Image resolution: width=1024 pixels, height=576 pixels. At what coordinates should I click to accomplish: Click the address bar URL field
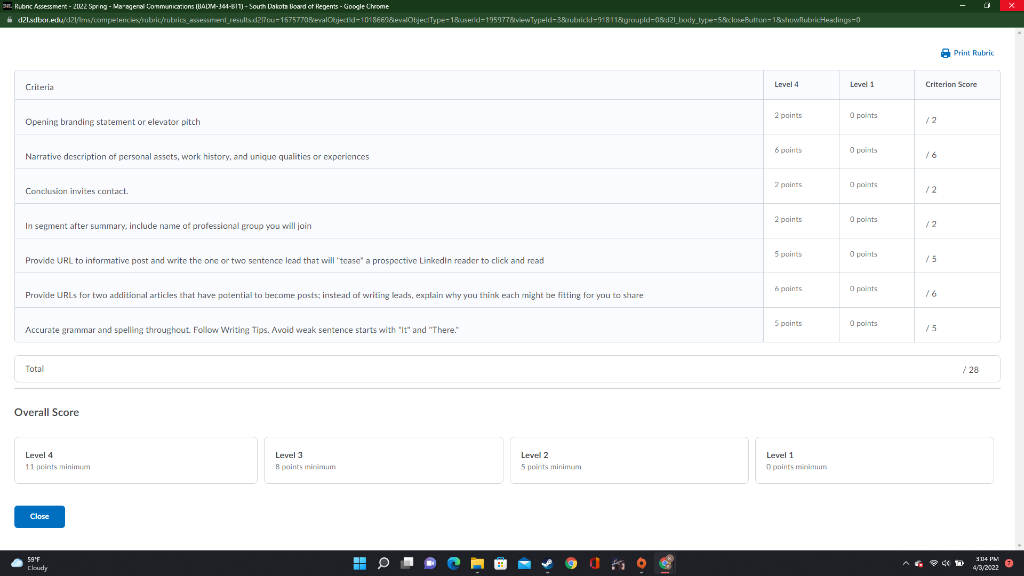pos(300,18)
